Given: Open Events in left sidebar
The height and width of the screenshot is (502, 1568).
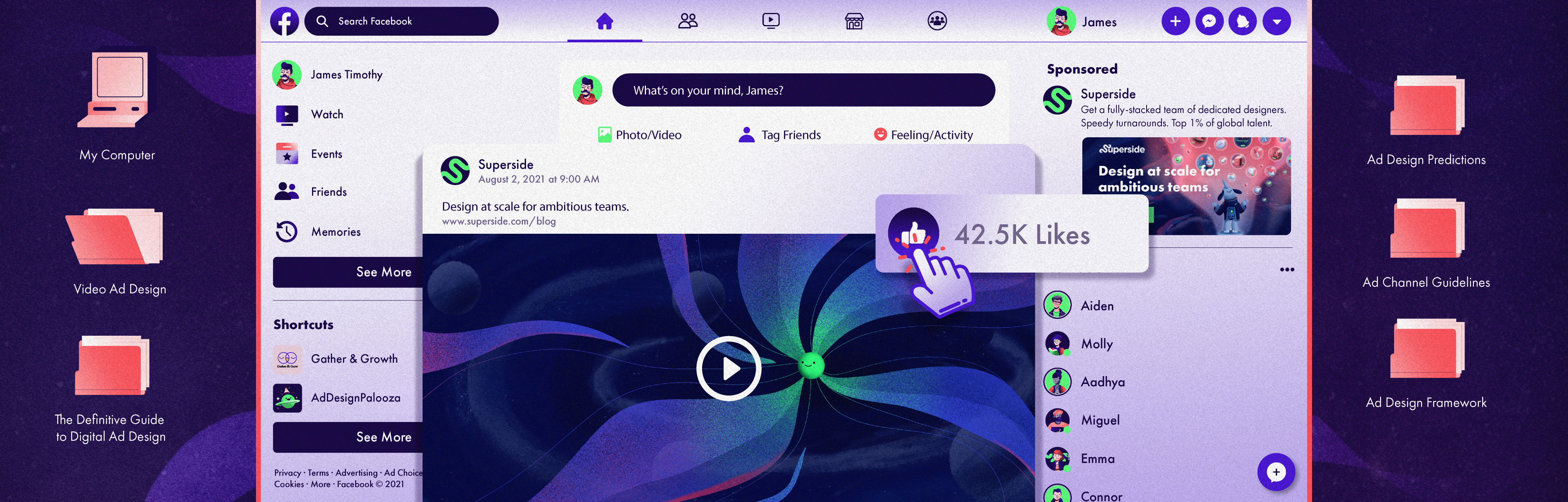Looking at the screenshot, I should (x=326, y=154).
